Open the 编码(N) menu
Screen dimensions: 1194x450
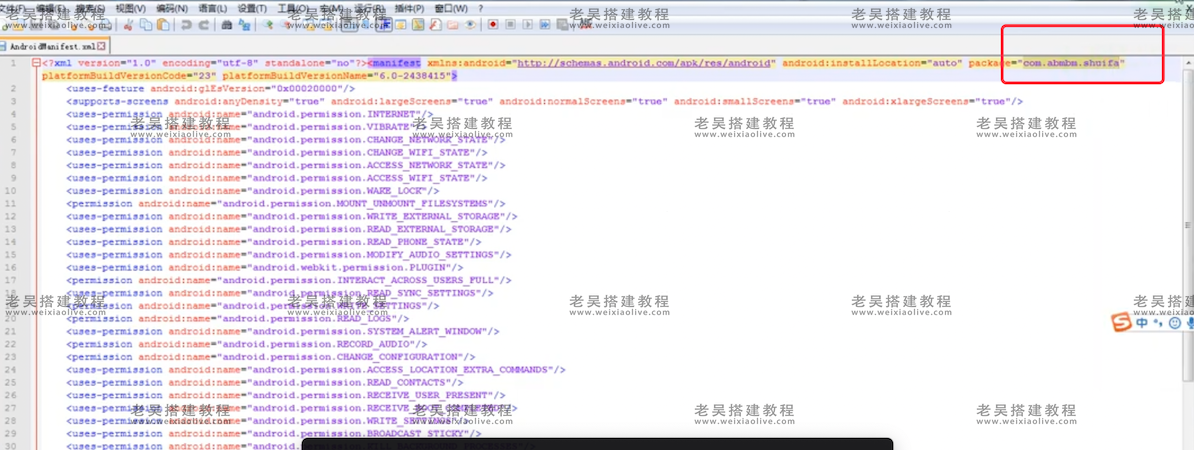[171, 8]
